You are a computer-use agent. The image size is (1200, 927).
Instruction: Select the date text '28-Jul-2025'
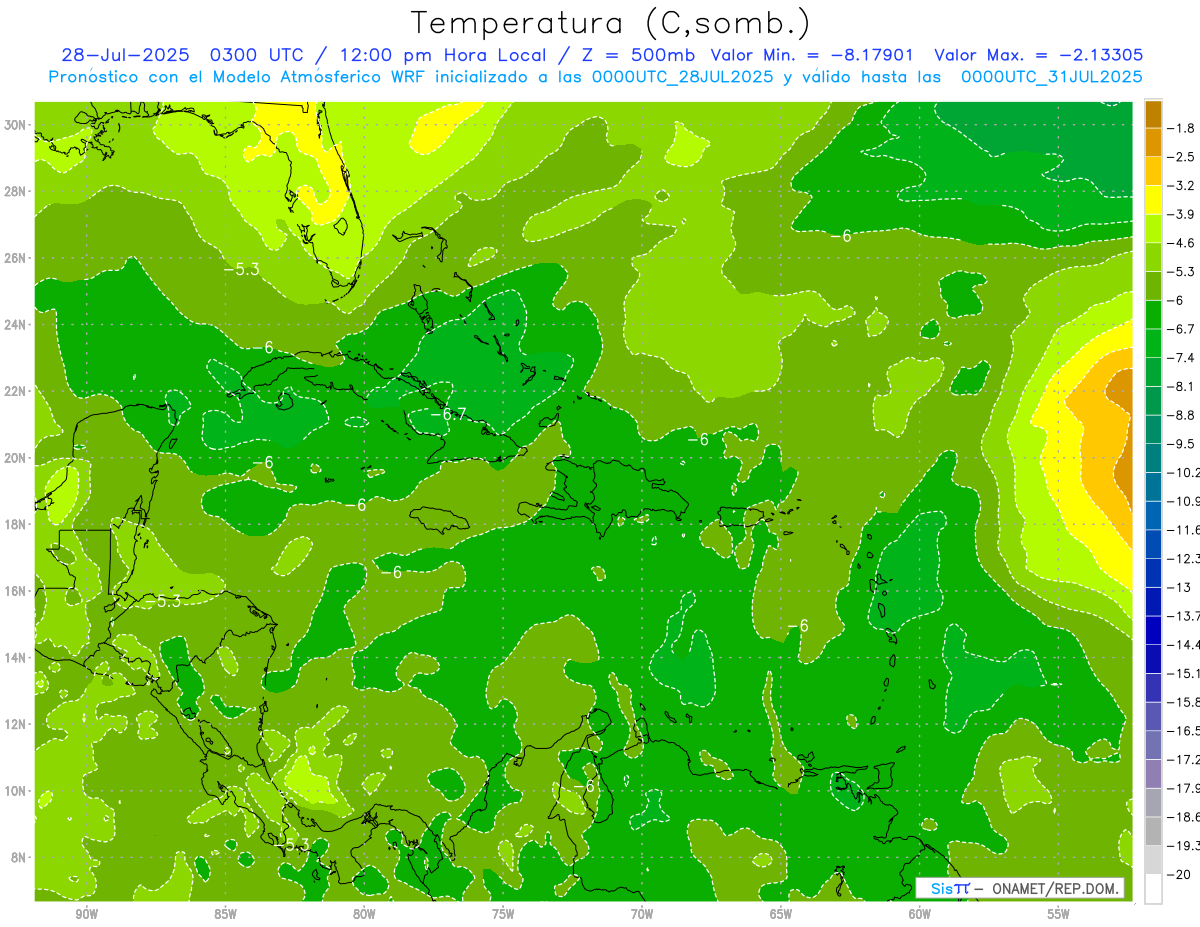[127, 55]
